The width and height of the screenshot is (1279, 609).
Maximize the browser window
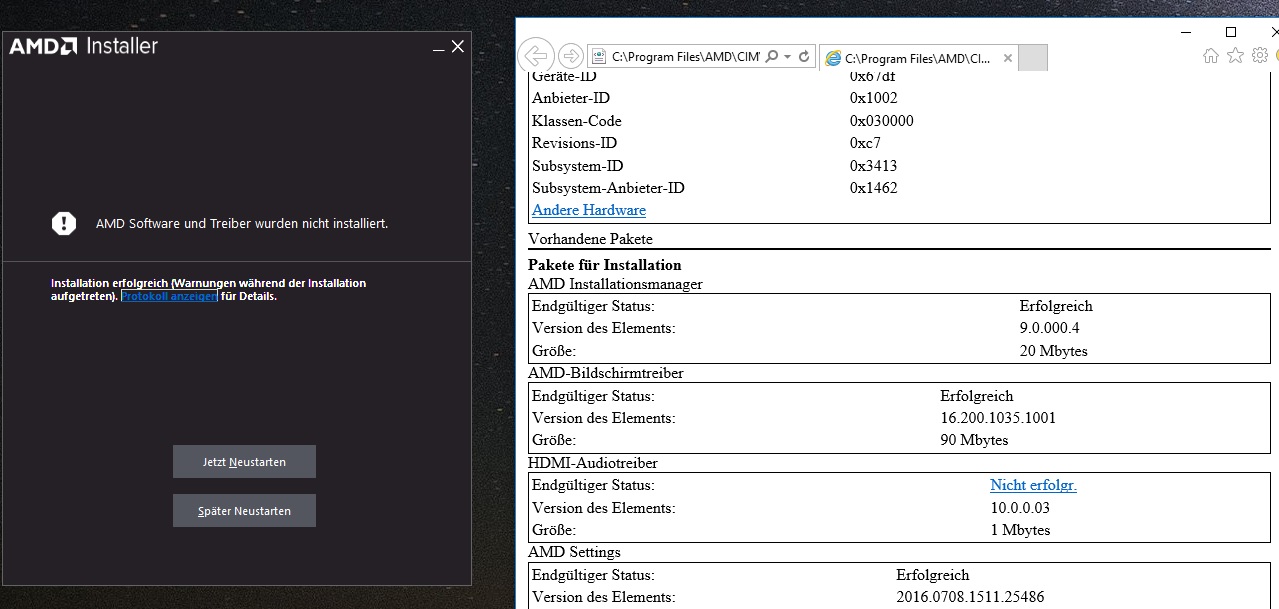click(x=1231, y=32)
